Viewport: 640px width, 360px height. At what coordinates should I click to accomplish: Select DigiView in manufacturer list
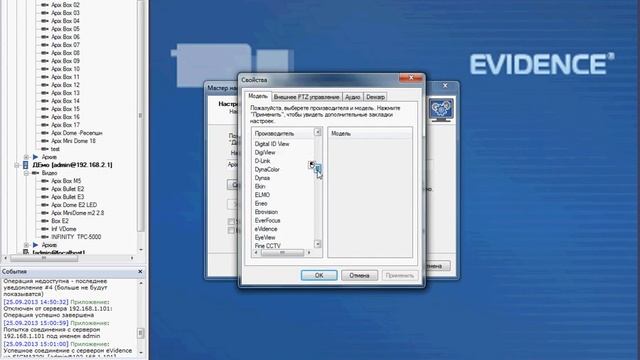[x=265, y=153]
